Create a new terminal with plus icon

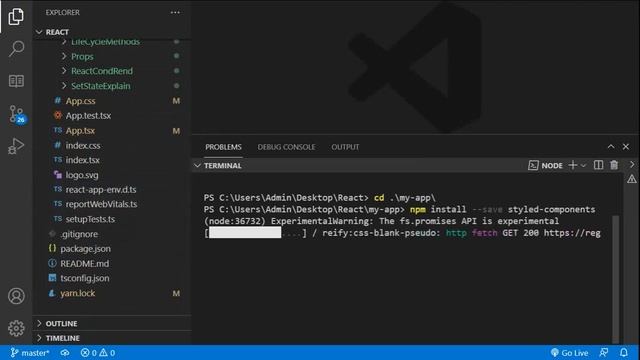click(x=573, y=165)
